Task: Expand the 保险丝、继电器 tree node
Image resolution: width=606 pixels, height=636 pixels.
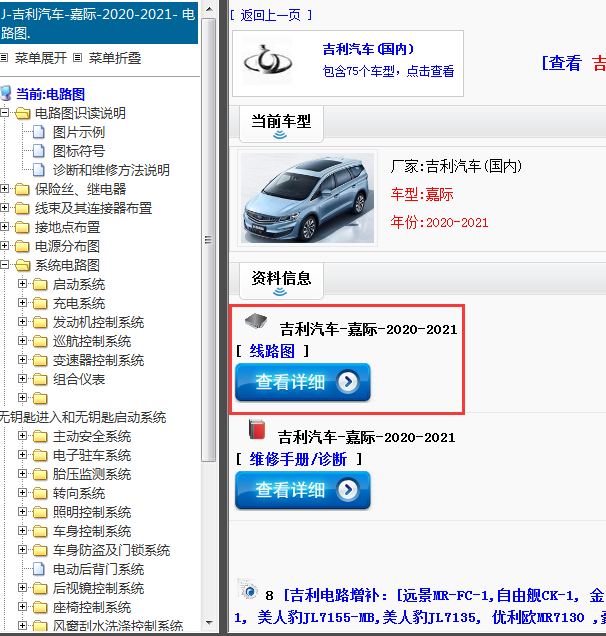Action: (x=4, y=189)
